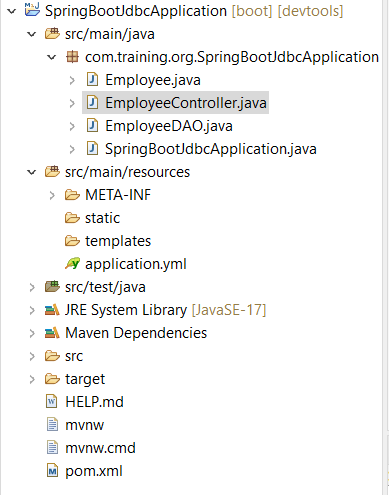
Task: Click the [boot] decoration text
Action: pos(252,11)
